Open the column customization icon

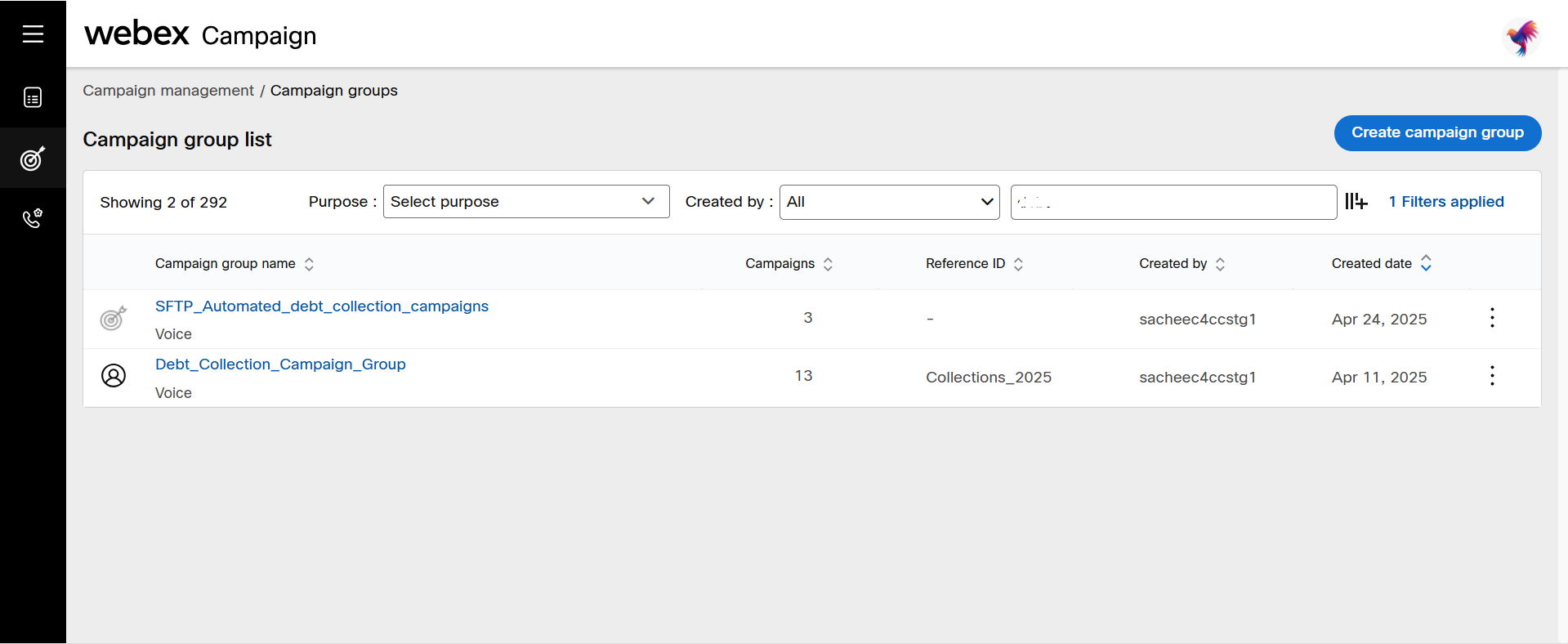(1356, 201)
